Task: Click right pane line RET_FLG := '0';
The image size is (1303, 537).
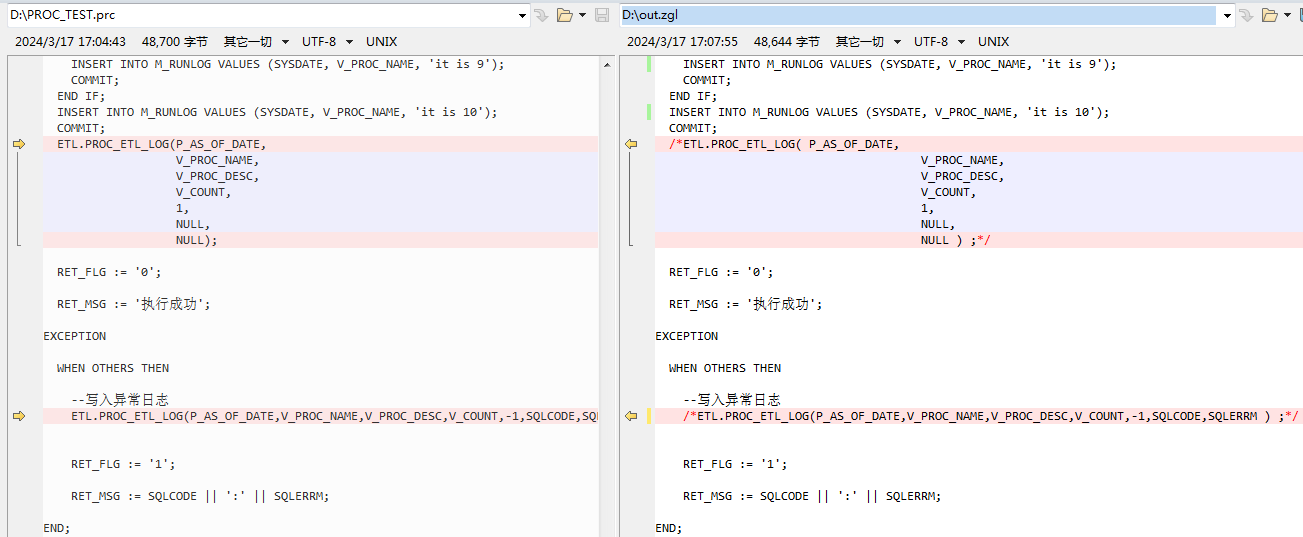Action: 721,272
